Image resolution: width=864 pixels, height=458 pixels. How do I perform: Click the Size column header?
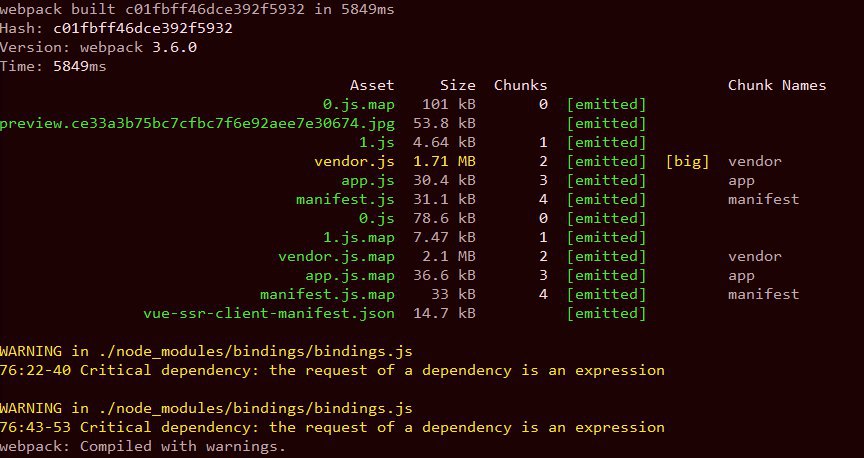click(x=457, y=85)
